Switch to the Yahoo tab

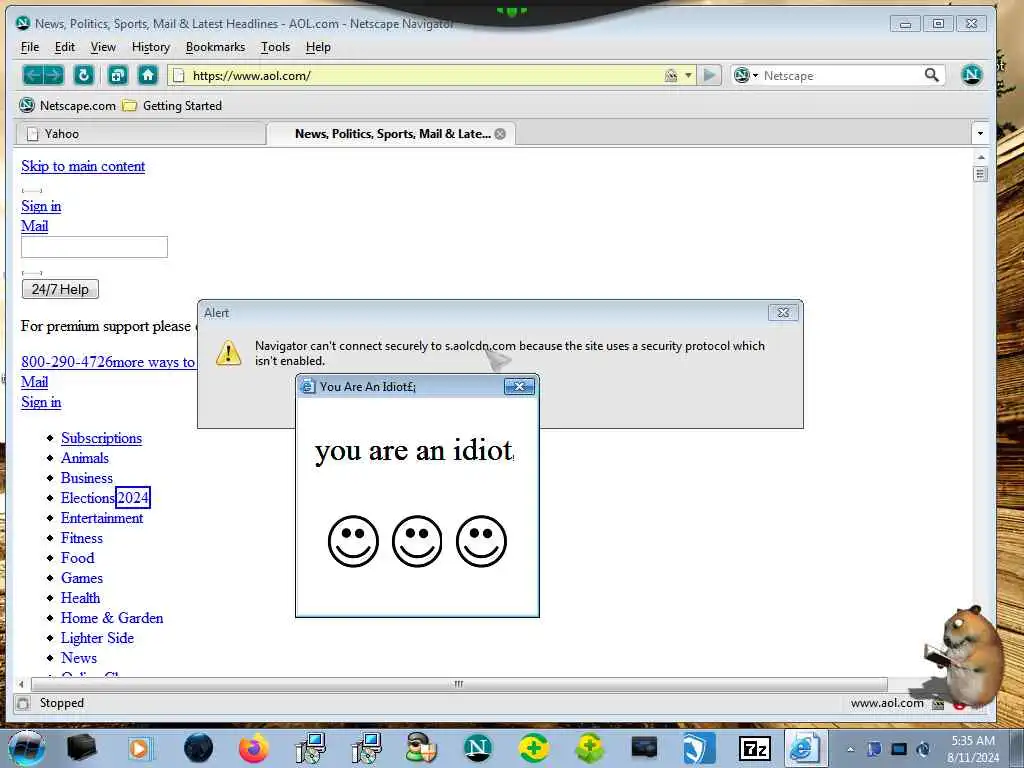pos(140,134)
